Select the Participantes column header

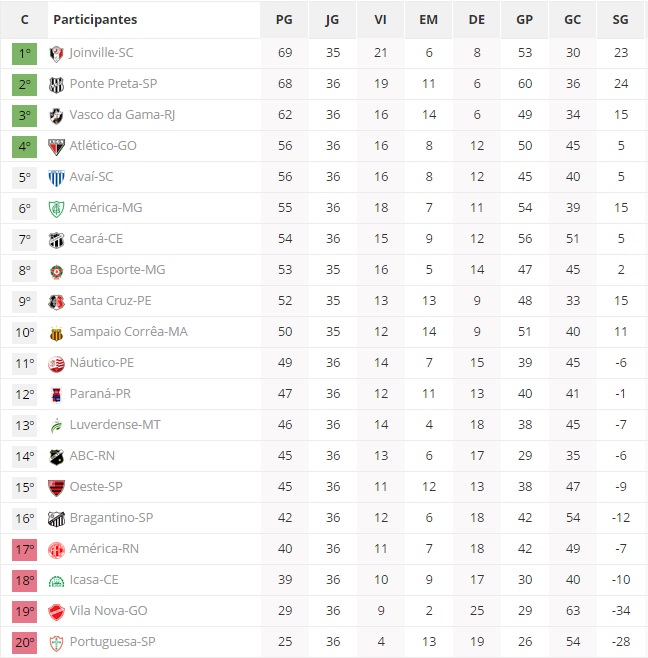pyautogui.click(x=95, y=20)
